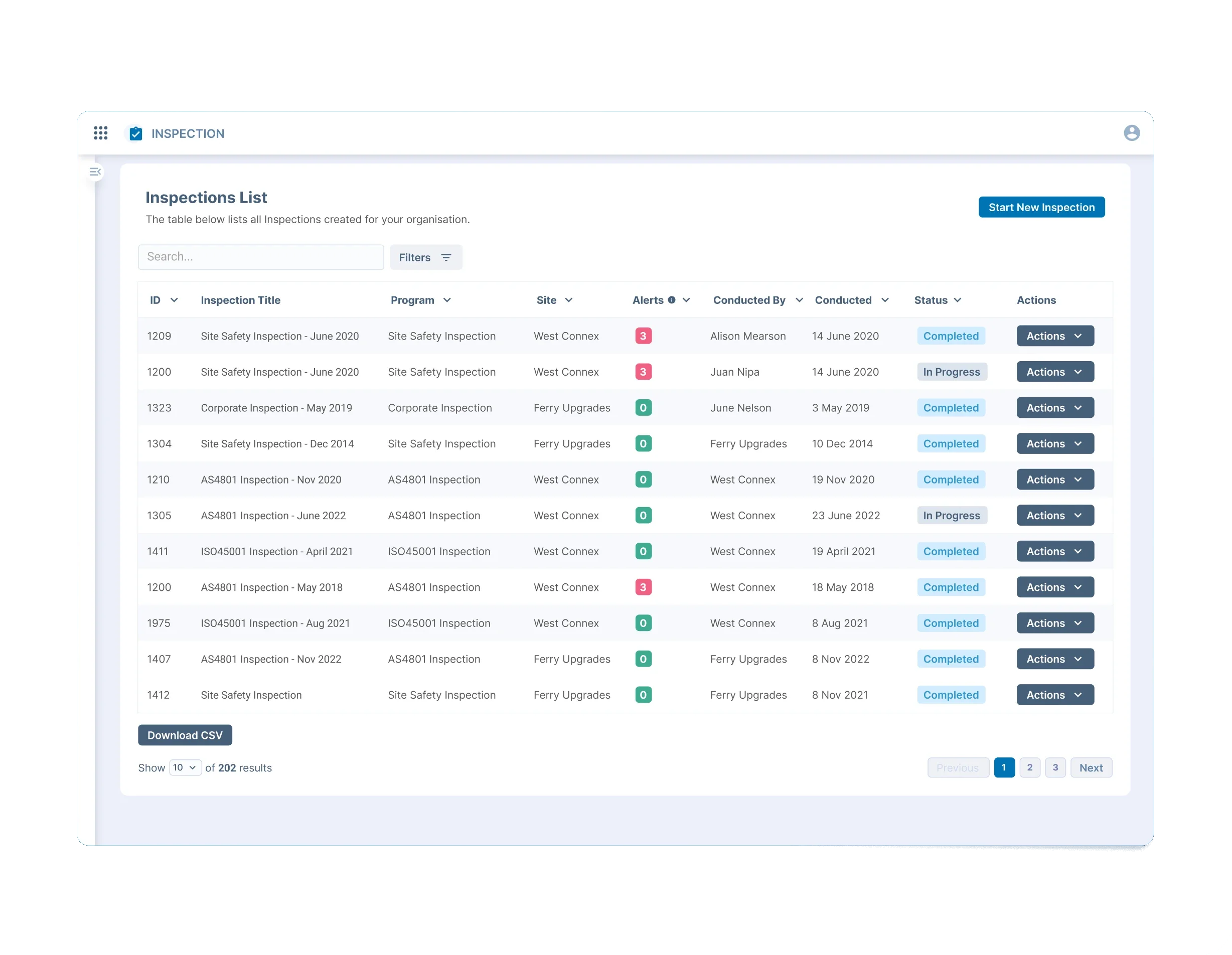The width and height of the screenshot is (1232, 955).
Task: Open the Show results count dropdown
Action: 185,768
